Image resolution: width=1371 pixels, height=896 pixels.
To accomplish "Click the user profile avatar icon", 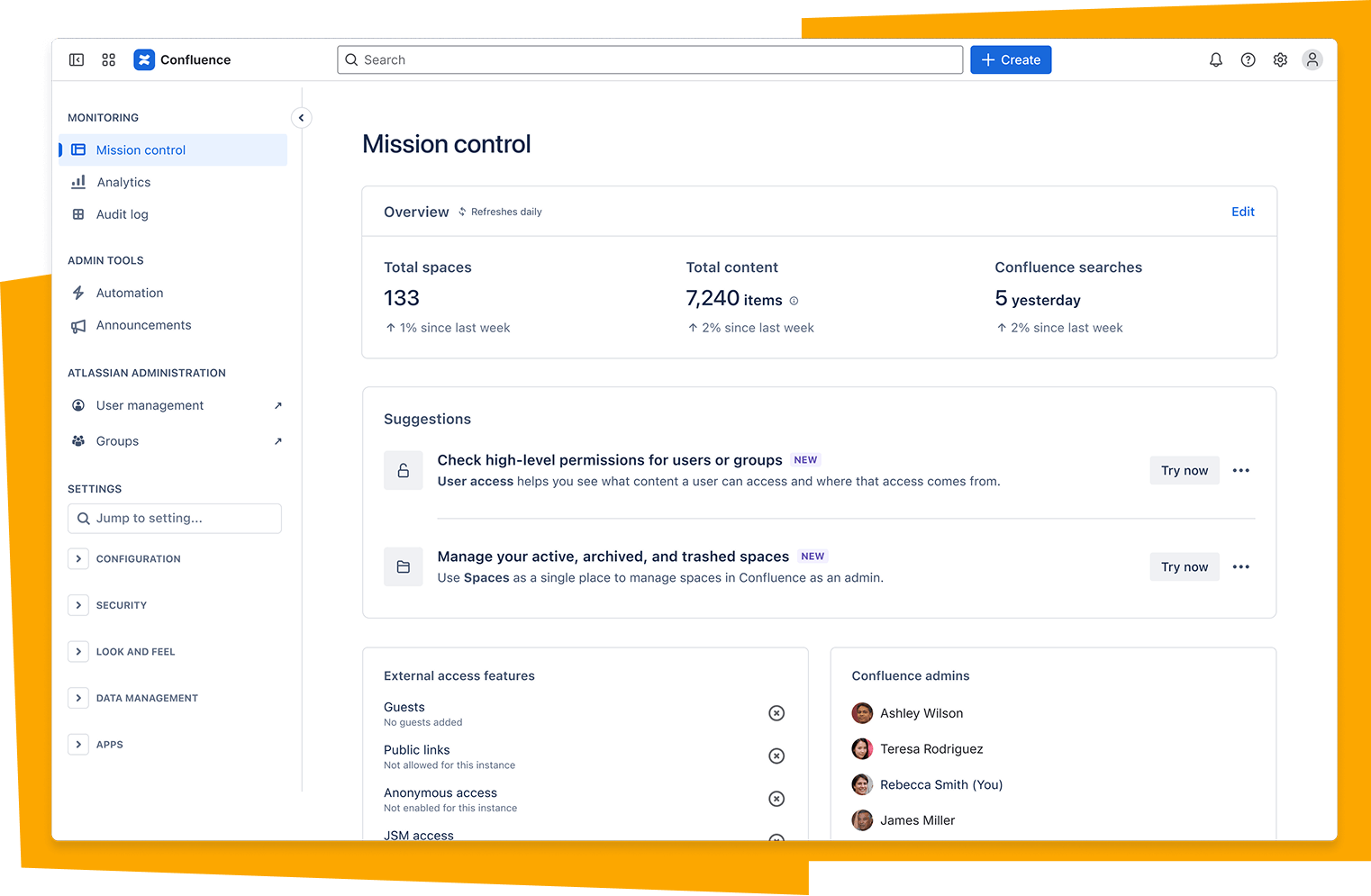I will click(x=1312, y=60).
